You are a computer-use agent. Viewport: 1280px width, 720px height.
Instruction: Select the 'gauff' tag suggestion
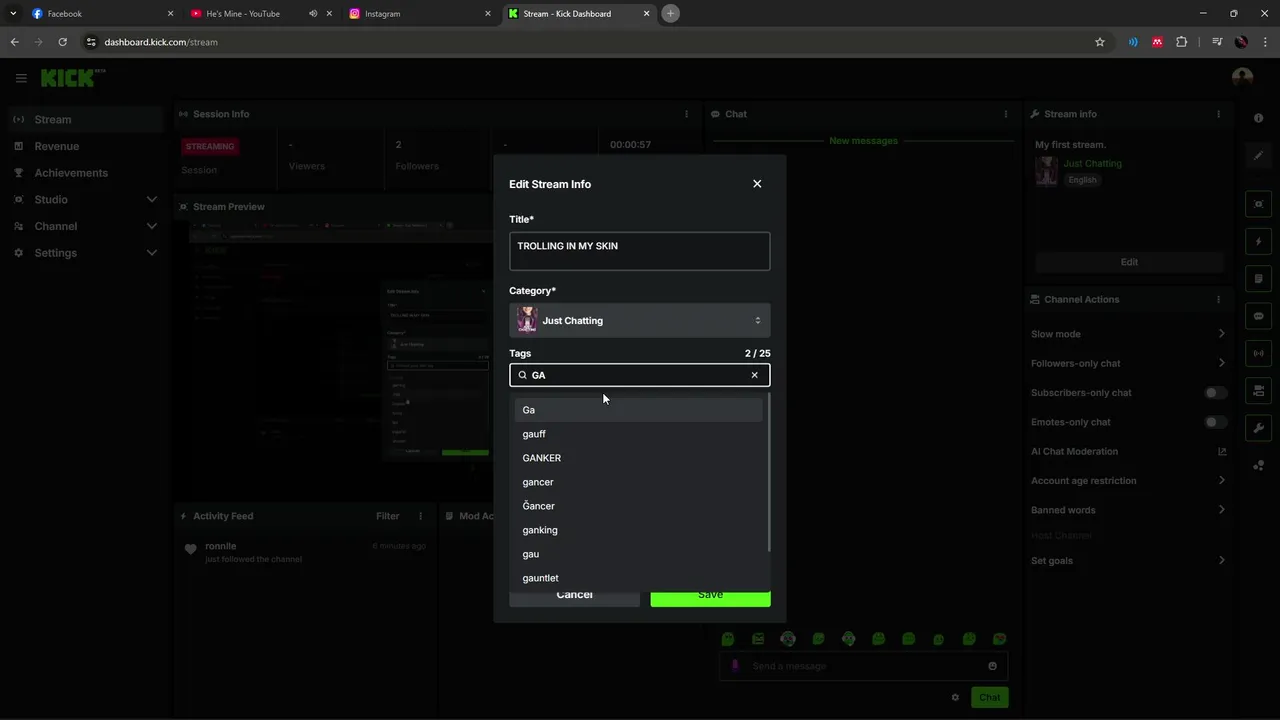click(x=638, y=434)
